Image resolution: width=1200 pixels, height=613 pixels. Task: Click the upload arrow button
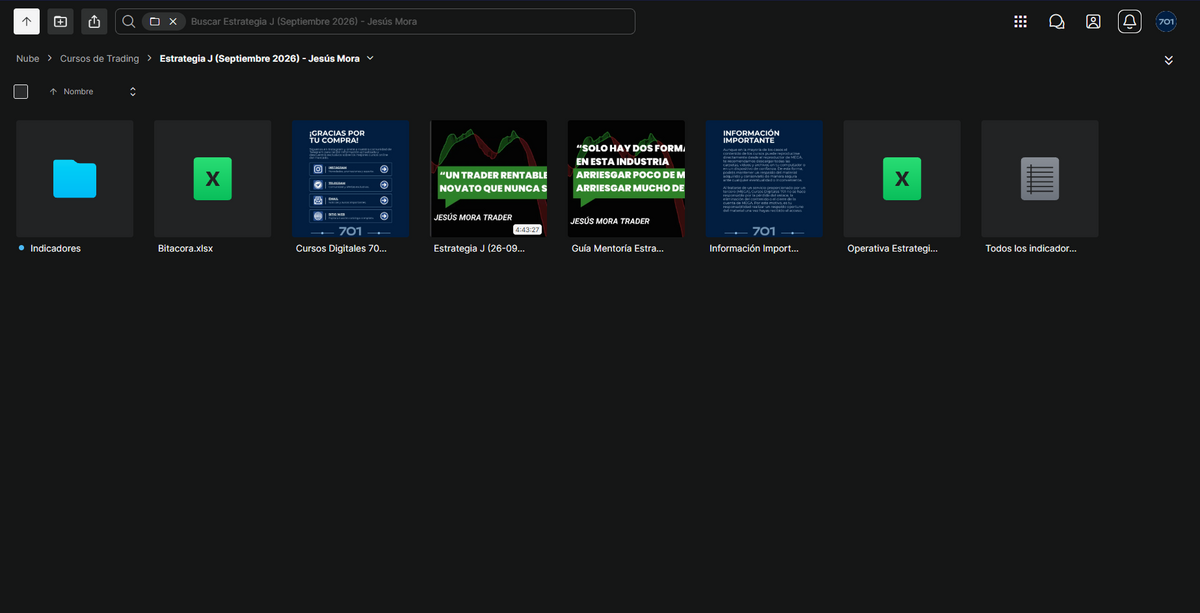click(x=27, y=21)
